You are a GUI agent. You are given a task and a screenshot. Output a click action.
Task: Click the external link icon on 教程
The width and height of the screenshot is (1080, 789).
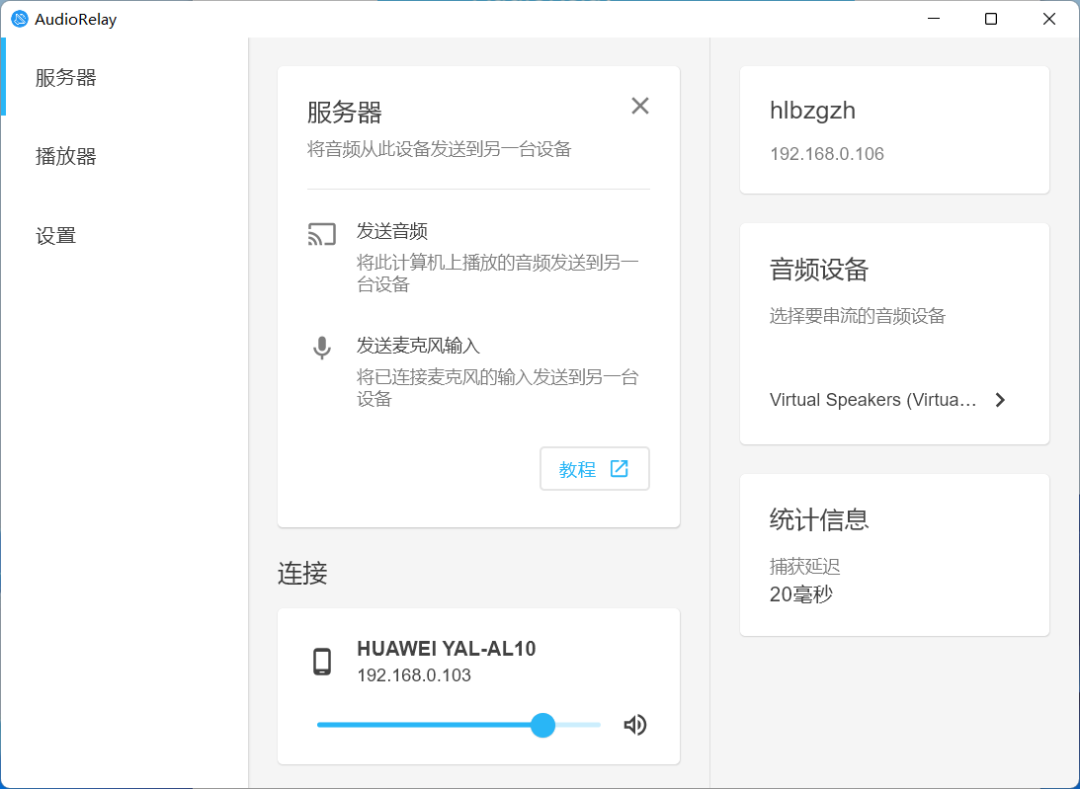point(619,469)
